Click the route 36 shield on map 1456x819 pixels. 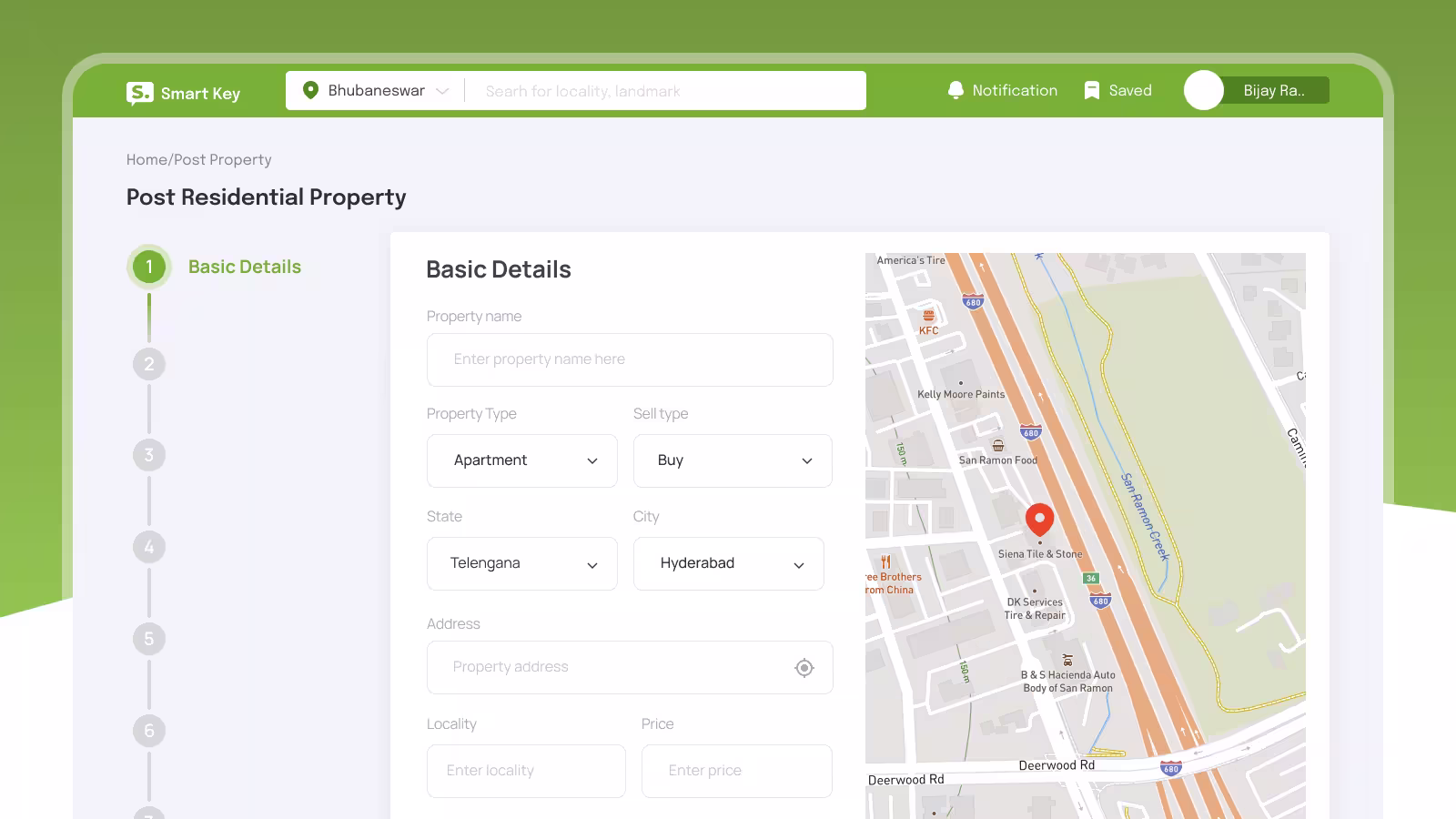tap(1091, 579)
